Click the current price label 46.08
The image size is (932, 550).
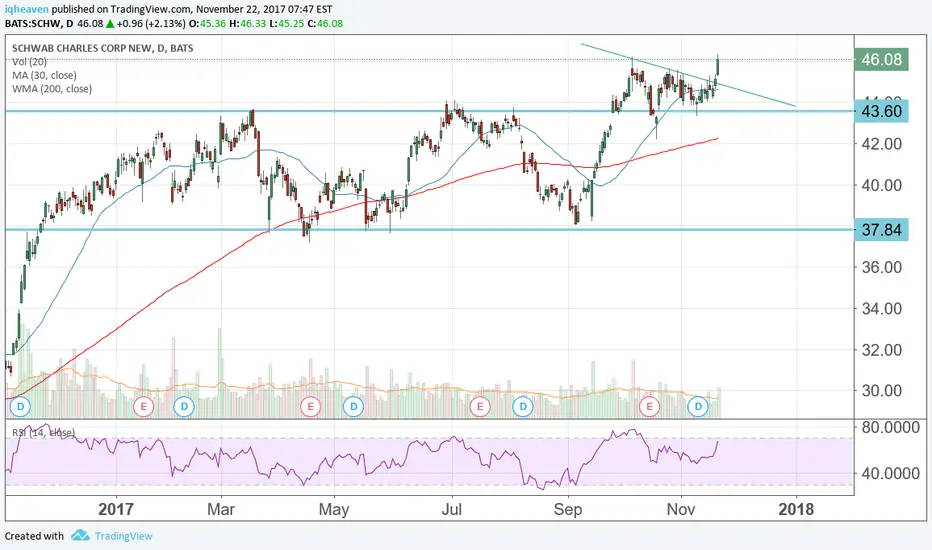click(881, 59)
